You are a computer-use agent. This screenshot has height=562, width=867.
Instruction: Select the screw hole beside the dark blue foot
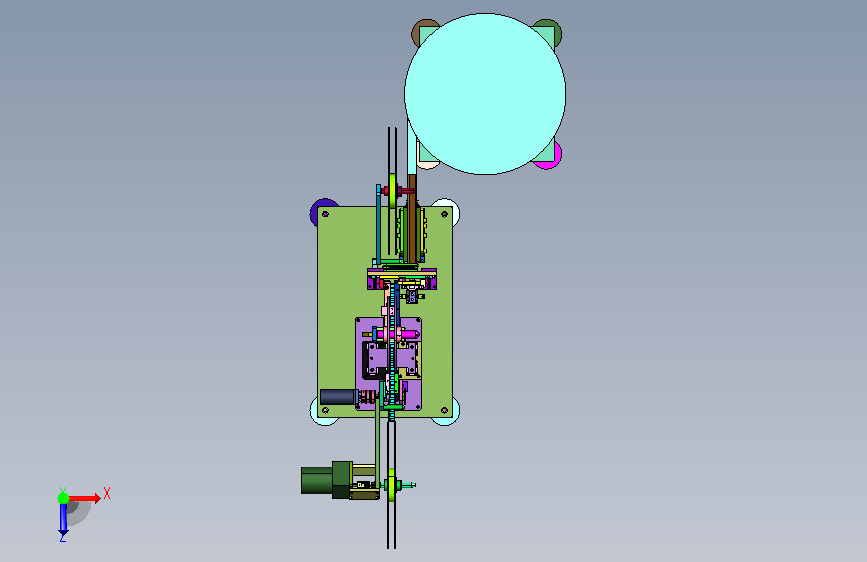(x=325, y=214)
